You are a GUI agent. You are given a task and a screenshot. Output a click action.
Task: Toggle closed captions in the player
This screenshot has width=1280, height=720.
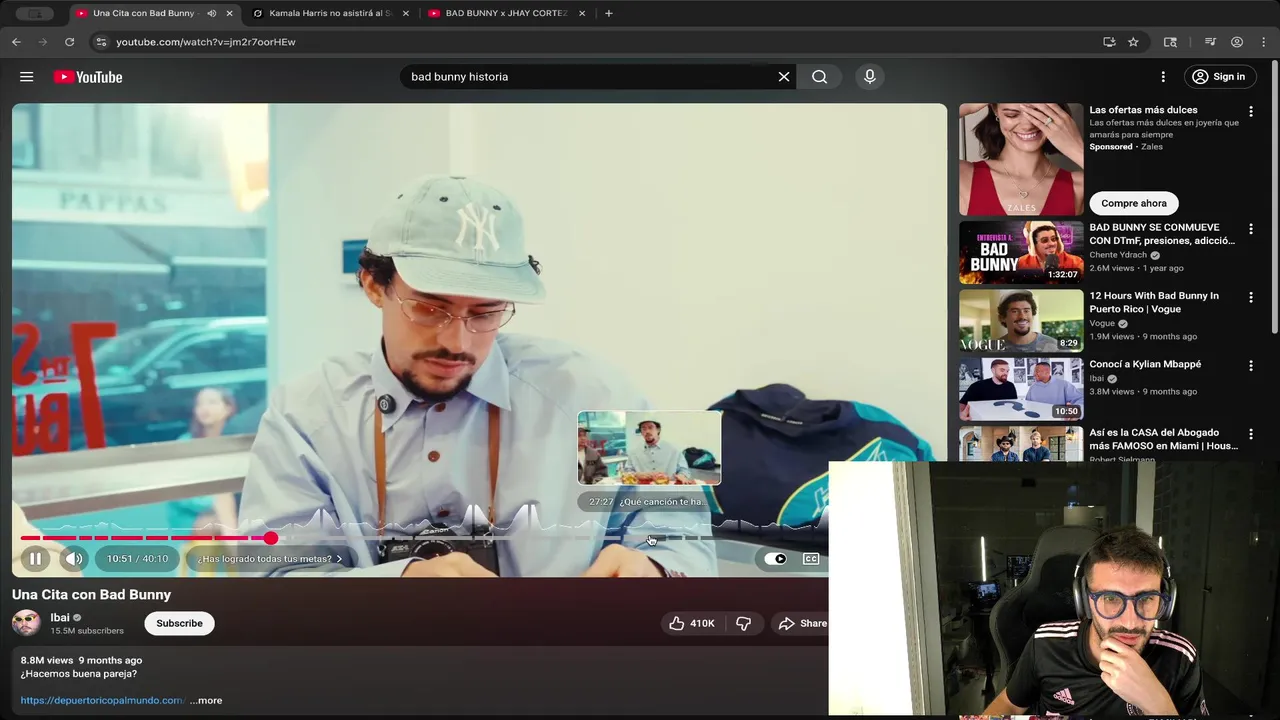coord(811,559)
